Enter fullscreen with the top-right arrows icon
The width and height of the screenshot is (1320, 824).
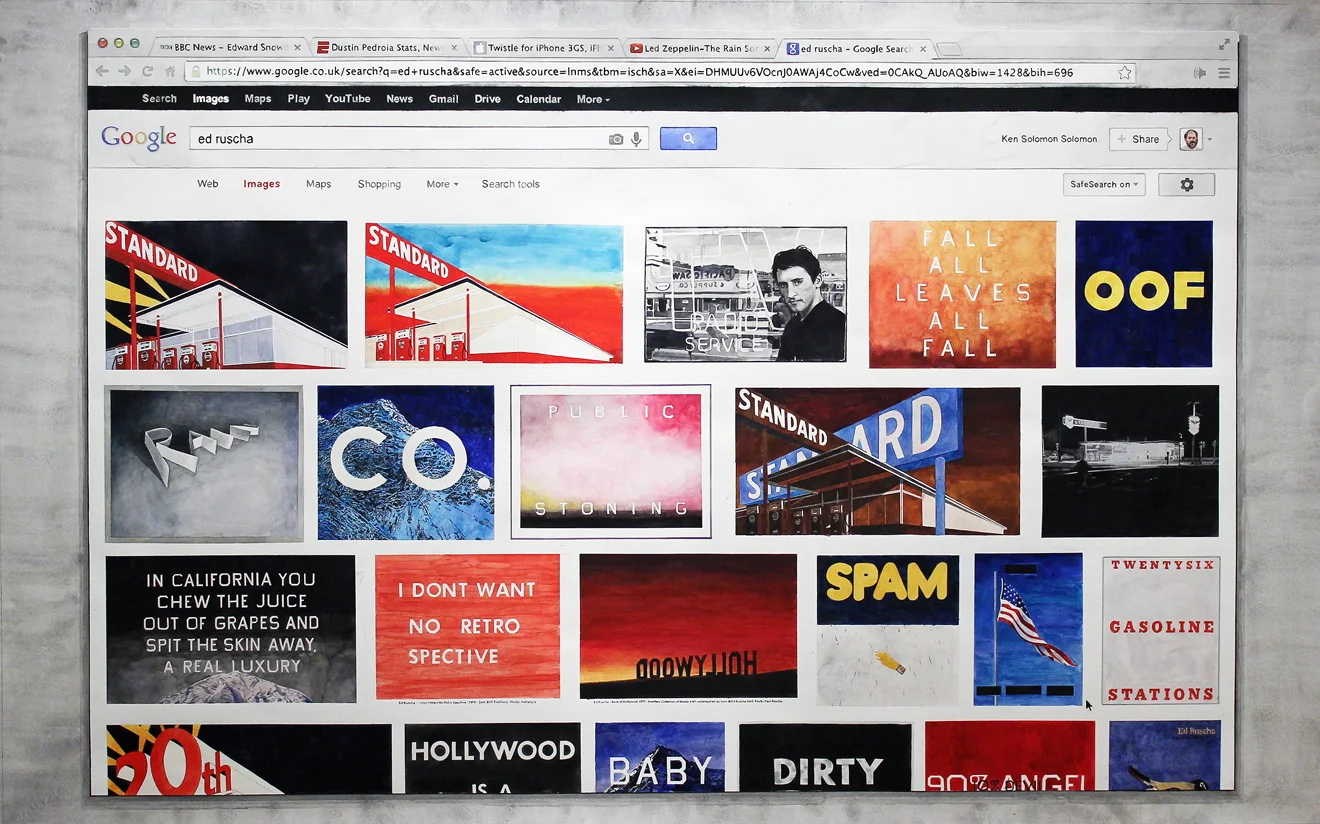(1224, 44)
